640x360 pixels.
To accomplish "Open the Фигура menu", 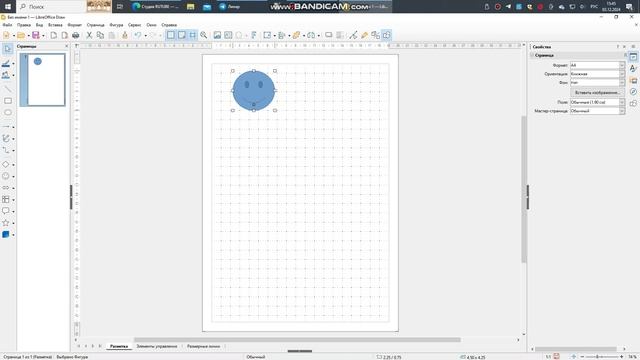I will (116, 25).
